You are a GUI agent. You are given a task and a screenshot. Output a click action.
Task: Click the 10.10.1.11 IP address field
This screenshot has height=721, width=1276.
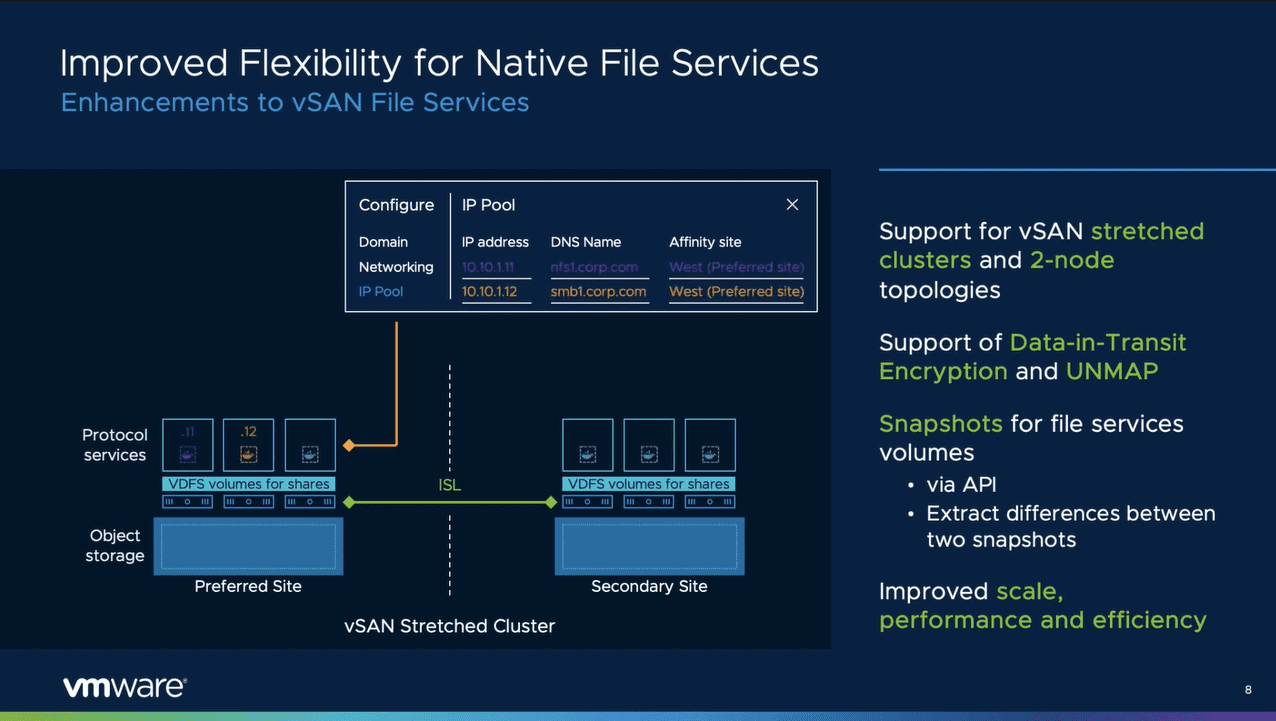(496, 268)
